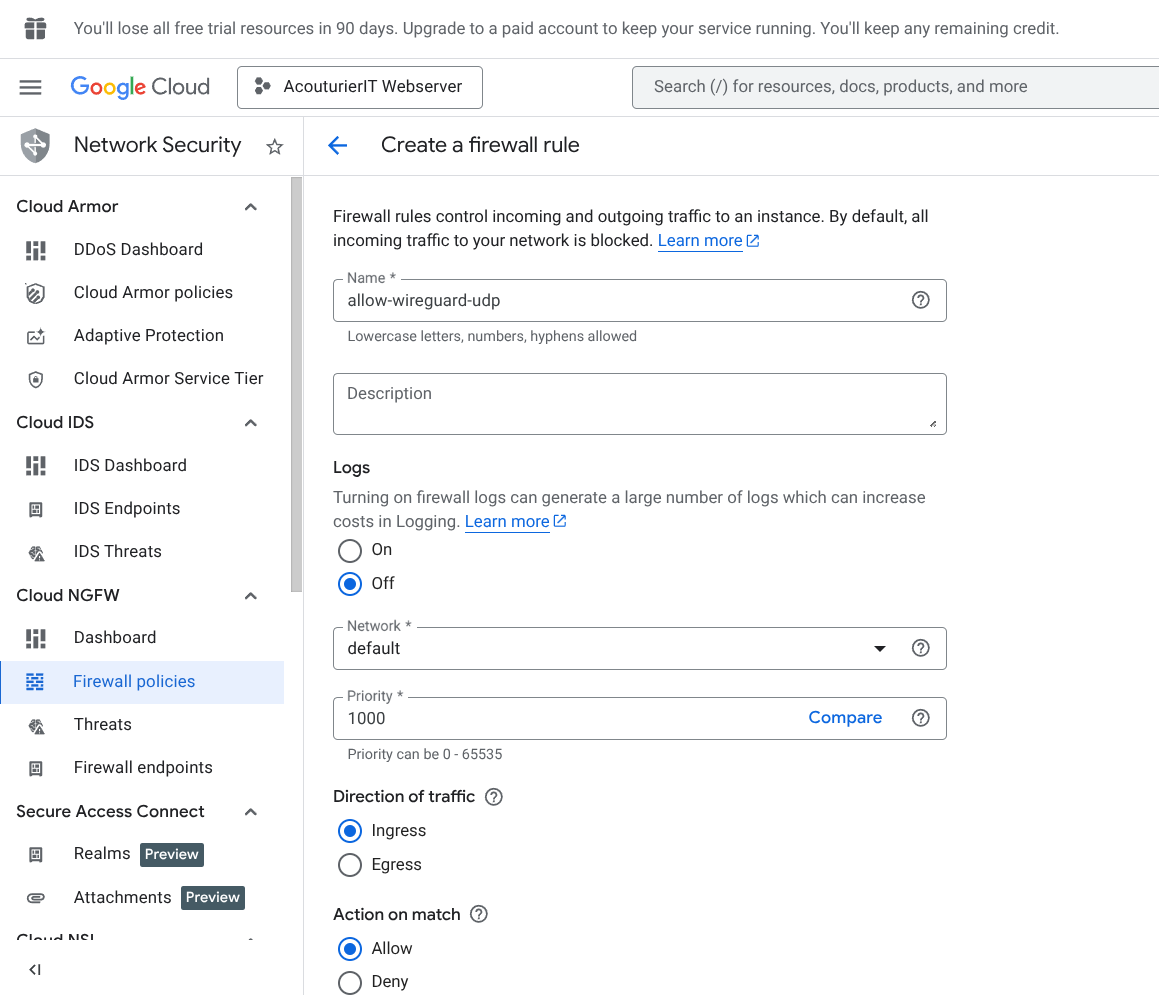Open the help tooltip beside the Name field
The height and width of the screenshot is (995, 1159).
pos(920,300)
